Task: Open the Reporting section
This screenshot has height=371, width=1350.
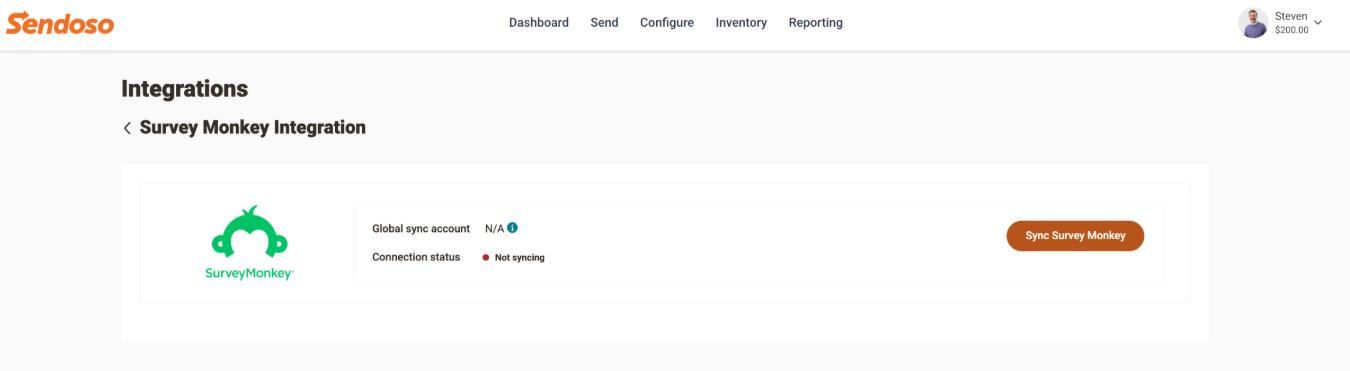Action: pos(815,22)
